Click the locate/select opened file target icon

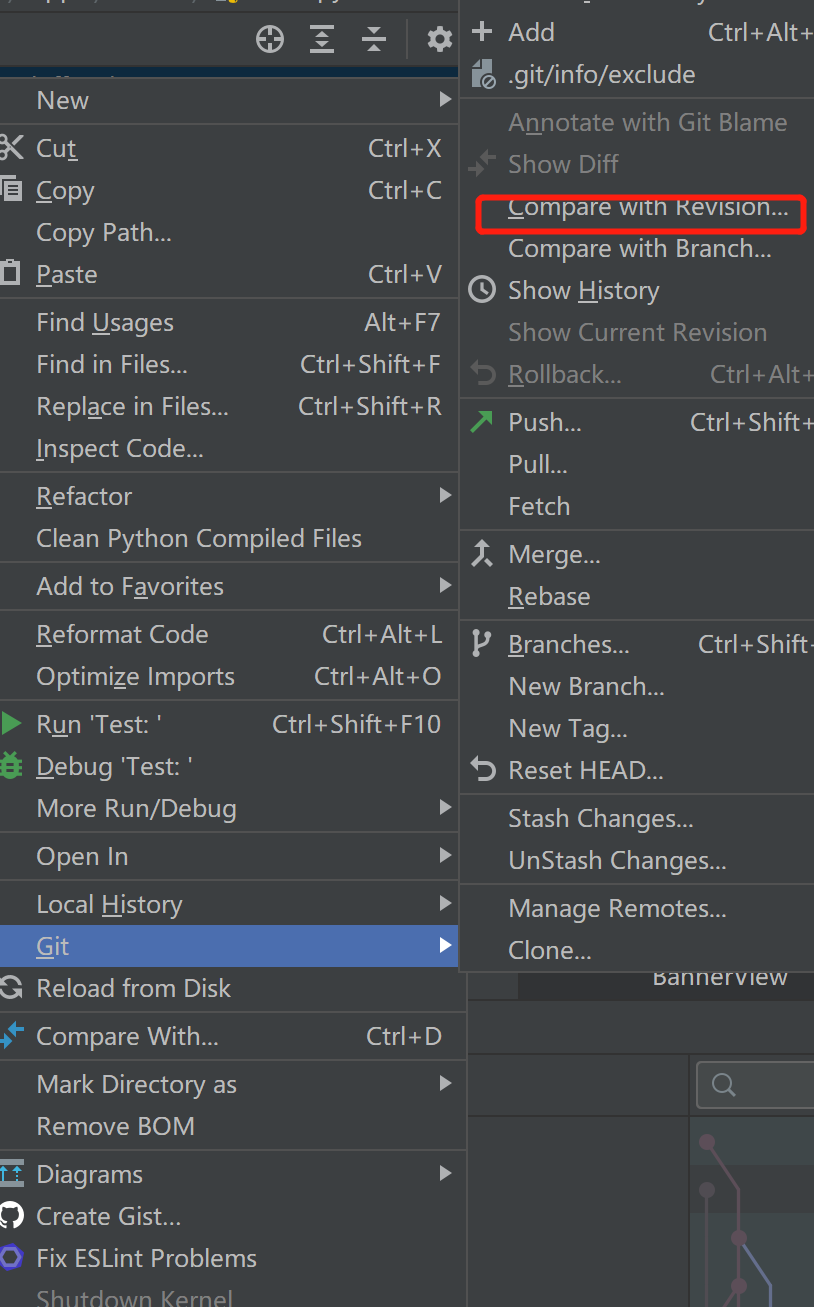pyautogui.click(x=270, y=39)
